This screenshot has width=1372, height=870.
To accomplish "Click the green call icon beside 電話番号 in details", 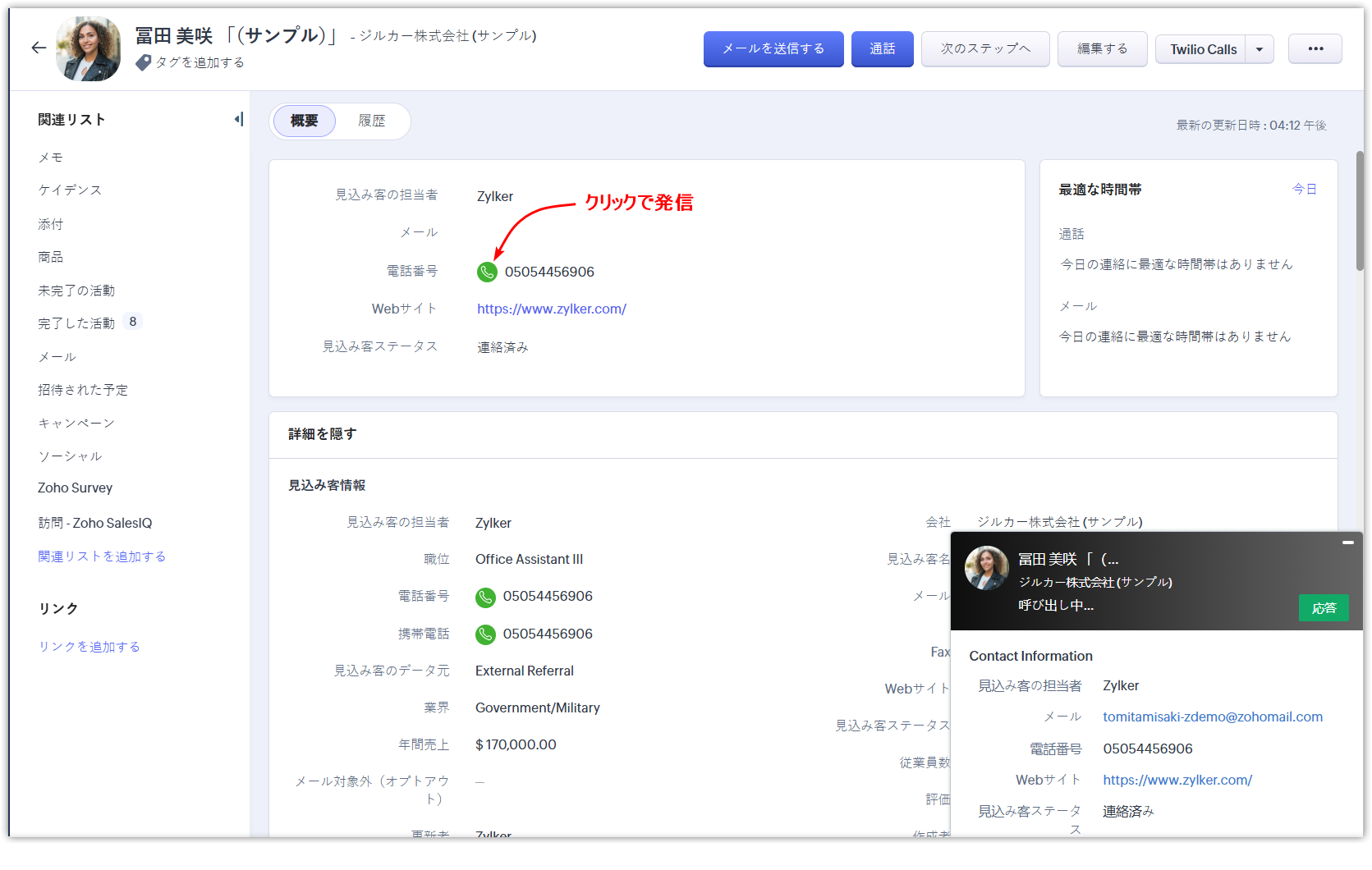I will point(485,597).
